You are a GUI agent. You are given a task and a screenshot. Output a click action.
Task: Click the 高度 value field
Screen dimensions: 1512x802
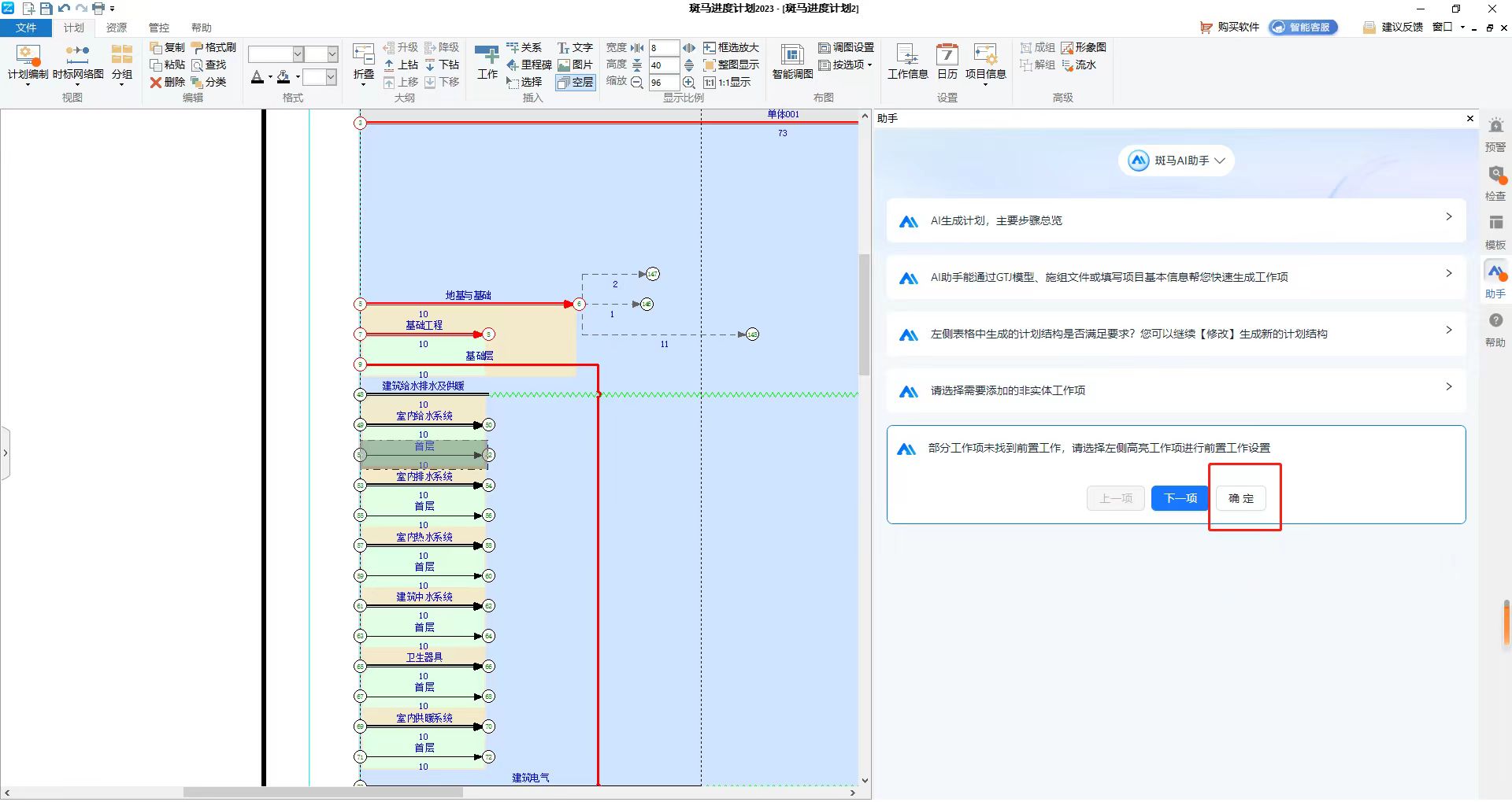[663, 65]
